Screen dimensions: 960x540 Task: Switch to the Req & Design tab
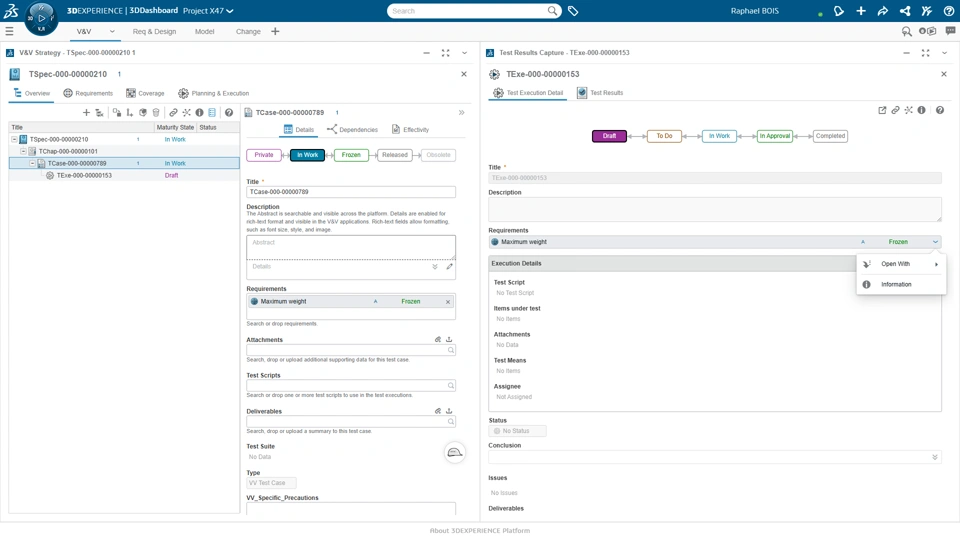click(x=154, y=31)
